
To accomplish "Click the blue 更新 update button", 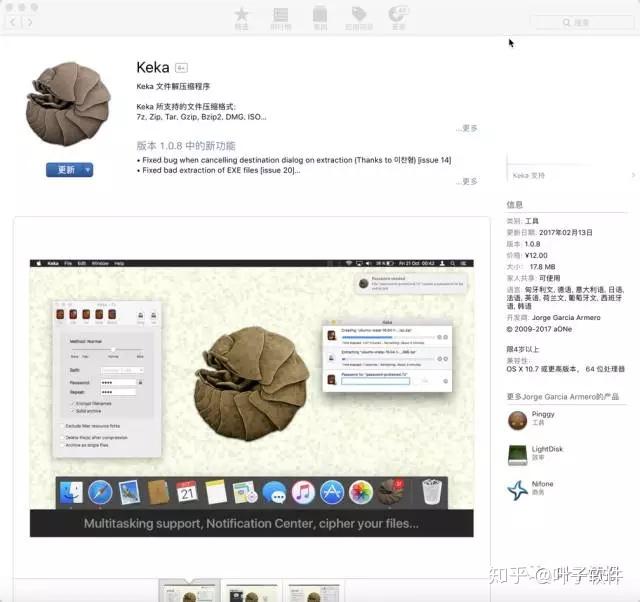I will tap(65, 170).
